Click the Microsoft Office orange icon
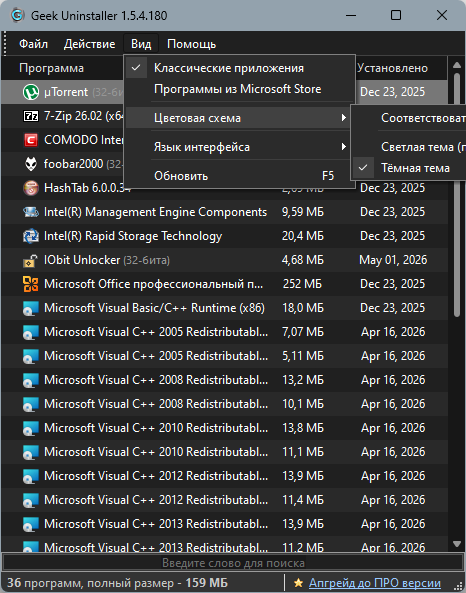 (x=31, y=284)
